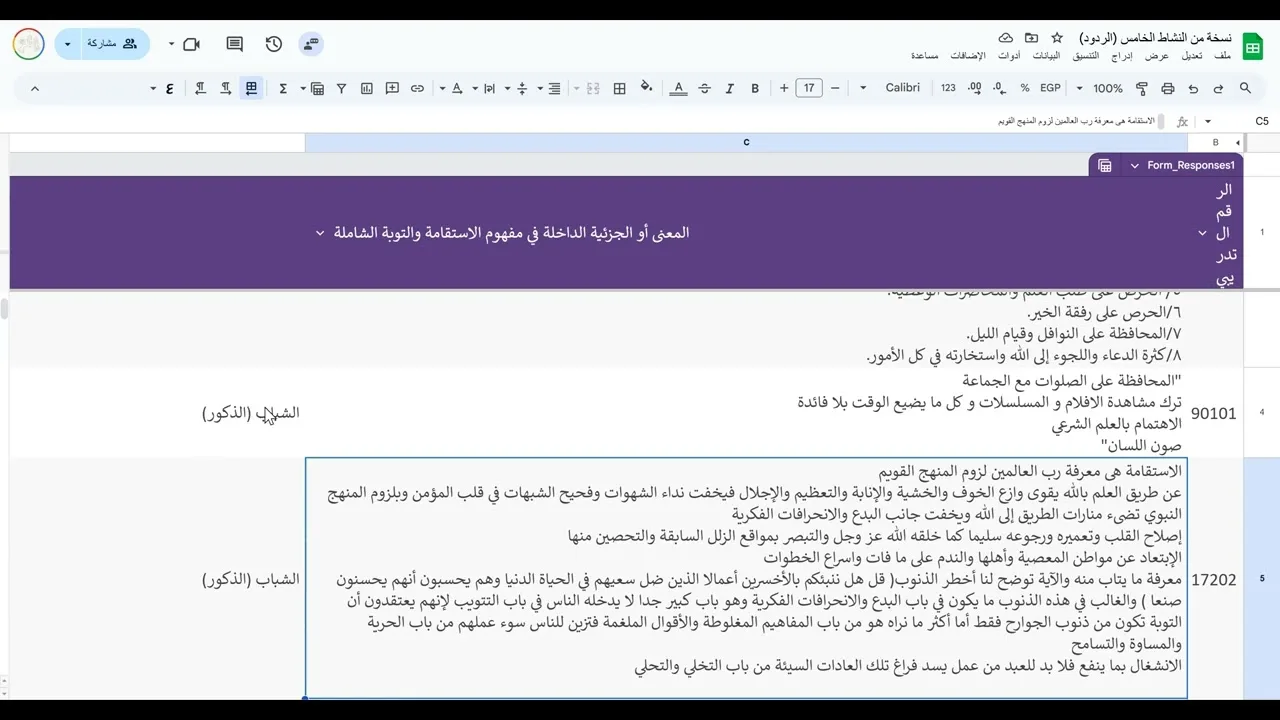
Task: Edit the font size 17 field
Action: pos(809,88)
